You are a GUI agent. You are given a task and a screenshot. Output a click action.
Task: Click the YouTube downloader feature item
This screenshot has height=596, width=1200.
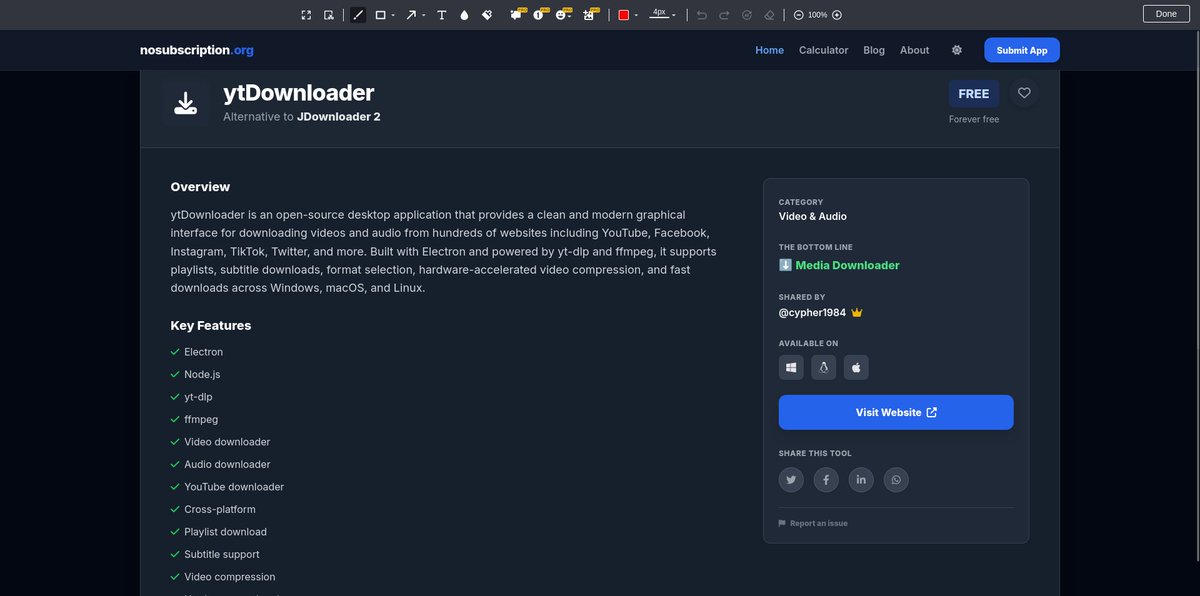pos(228,487)
